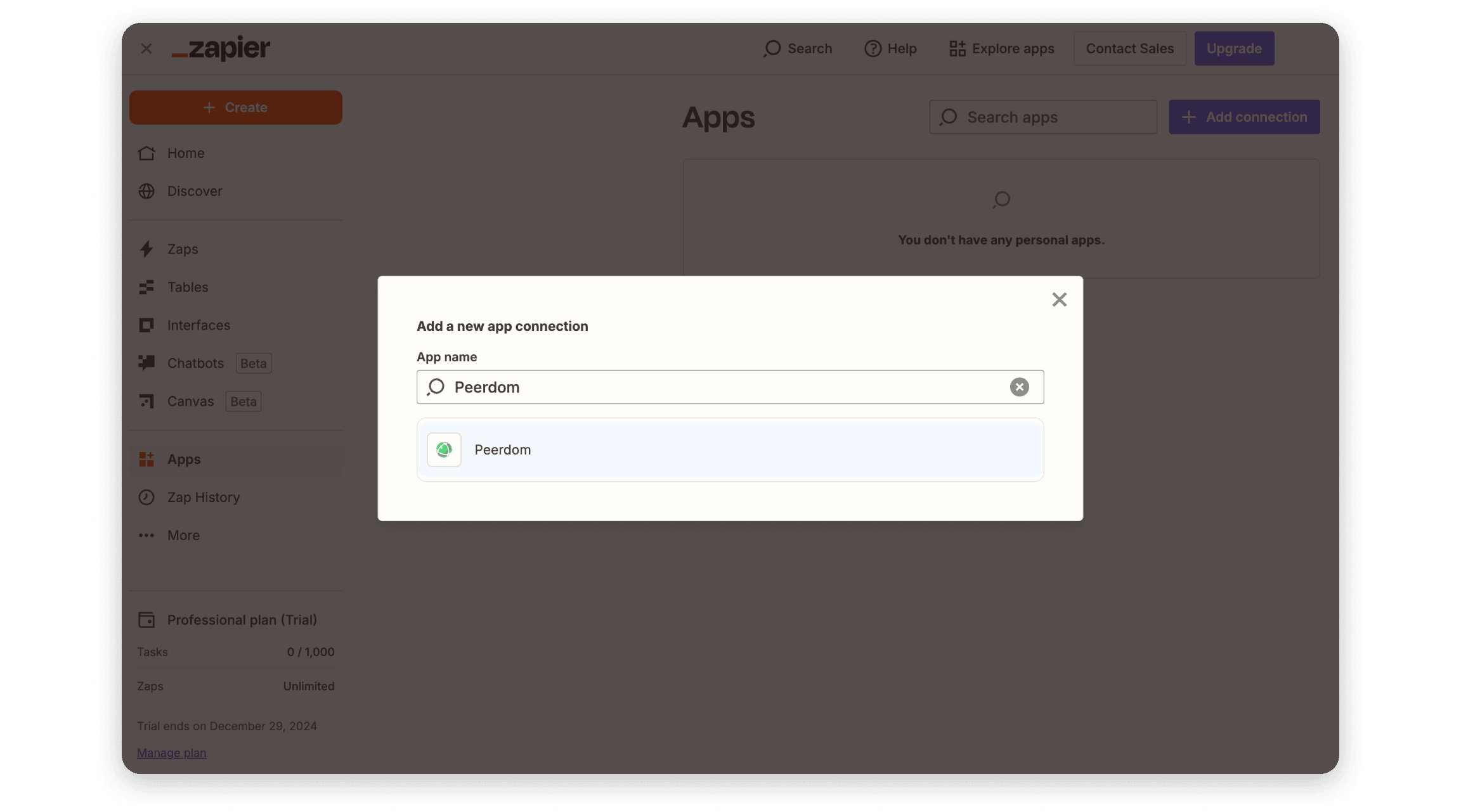The image size is (1461, 812).
Task: Go to Interfaces section
Action: 198,325
